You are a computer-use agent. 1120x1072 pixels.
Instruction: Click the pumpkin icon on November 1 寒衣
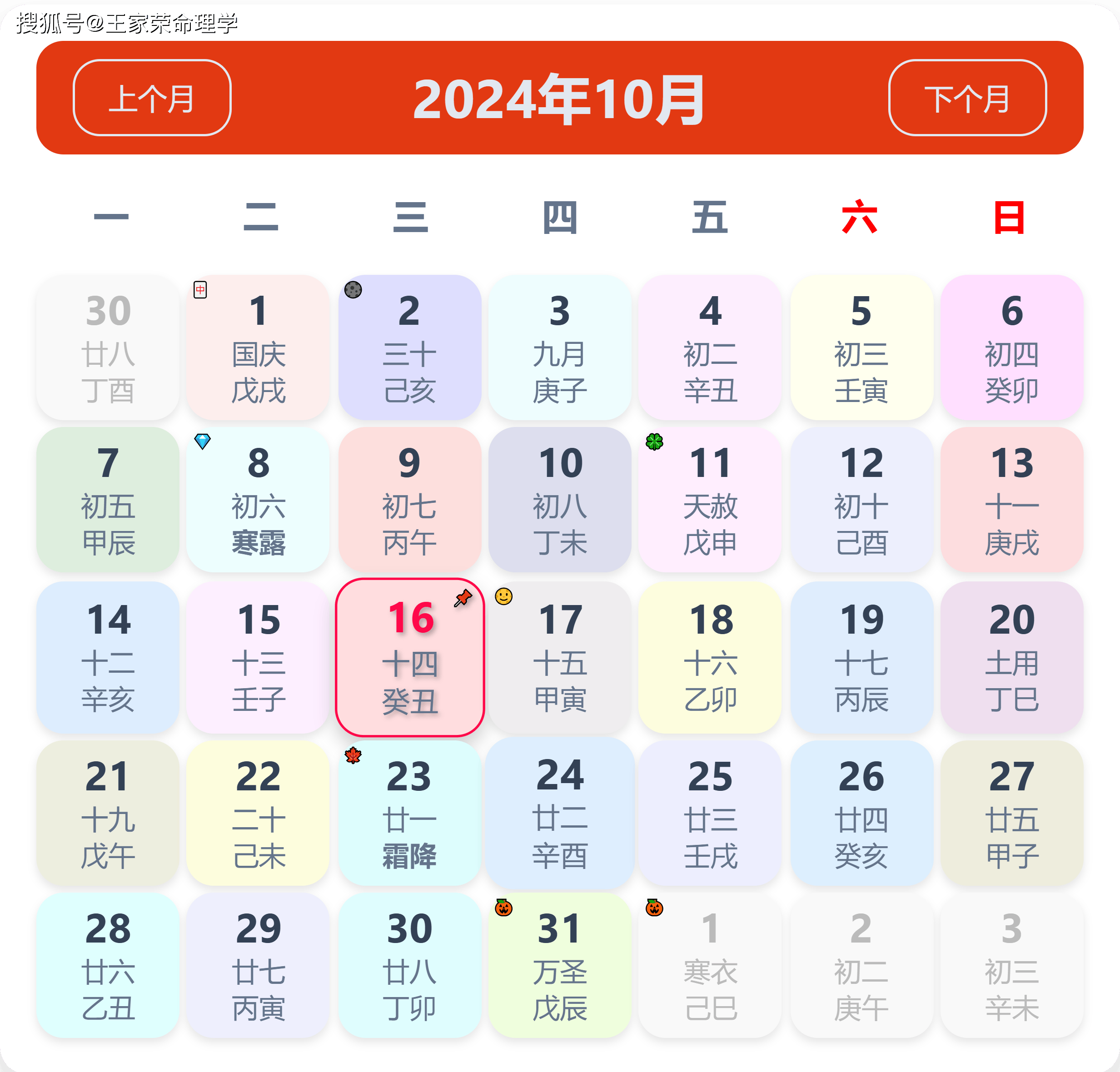[x=654, y=907]
